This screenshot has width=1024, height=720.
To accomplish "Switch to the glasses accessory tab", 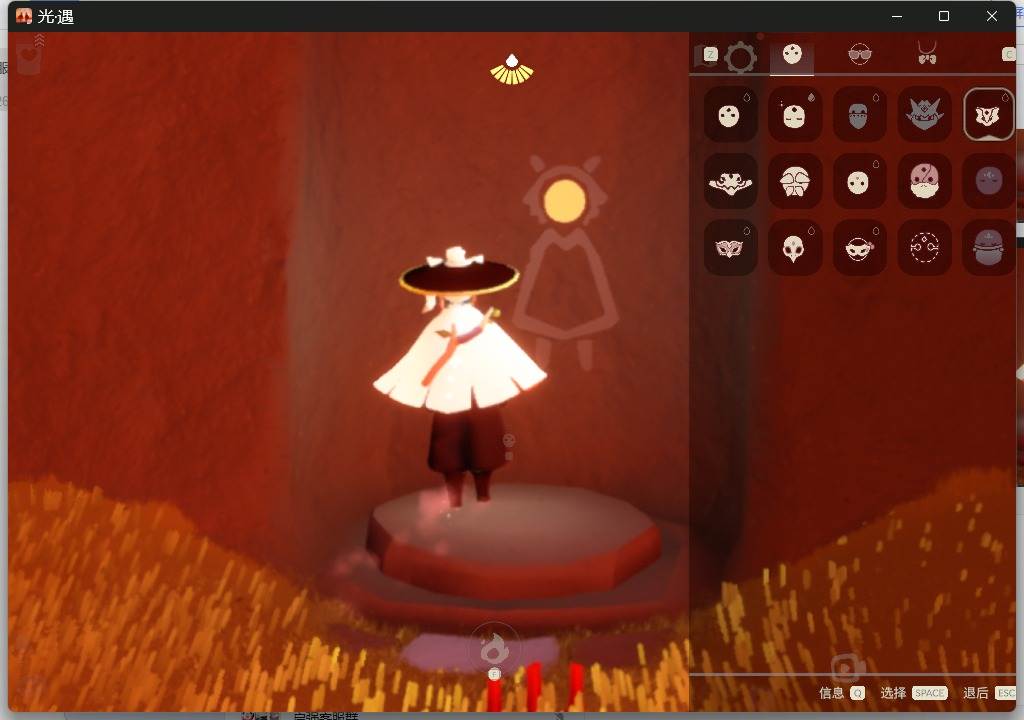I will point(859,54).
